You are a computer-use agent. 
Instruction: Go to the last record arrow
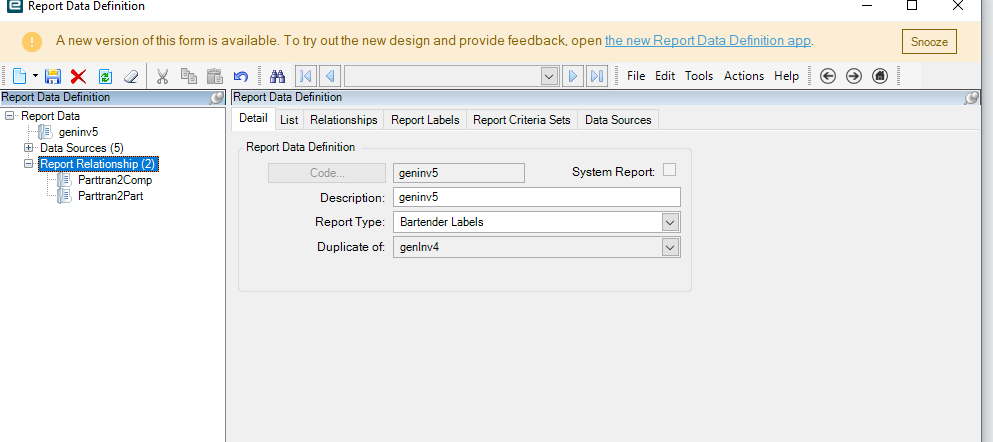[597, 76]
